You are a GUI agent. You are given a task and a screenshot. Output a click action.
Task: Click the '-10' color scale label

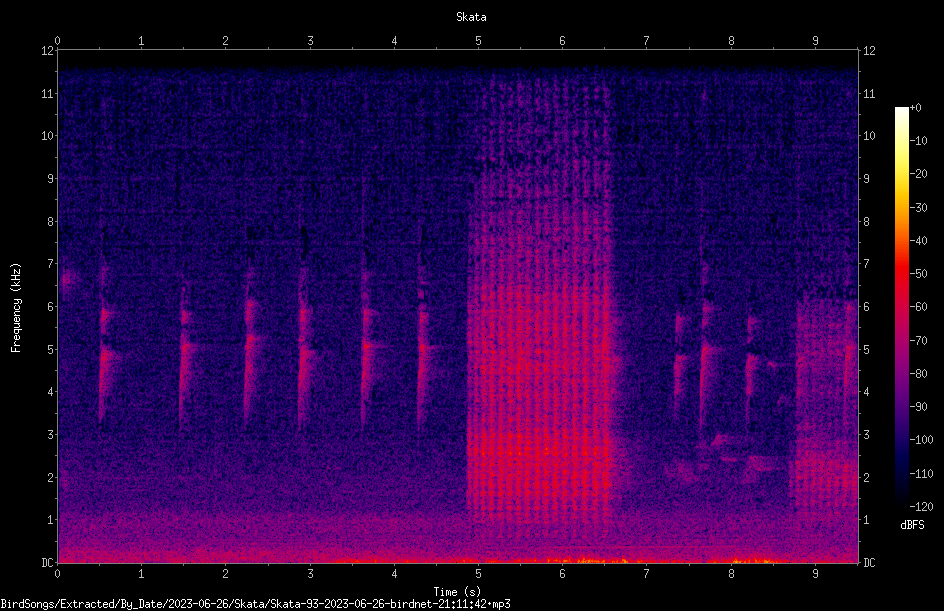pos(919,141)
